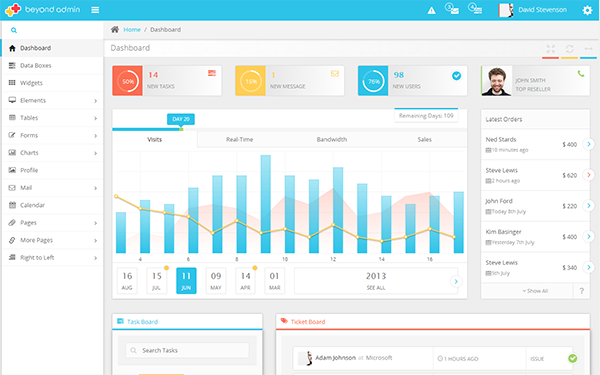Screen dimensions: 600x375
Task: Click John Smith profile photo
Action: pos(497,81)
